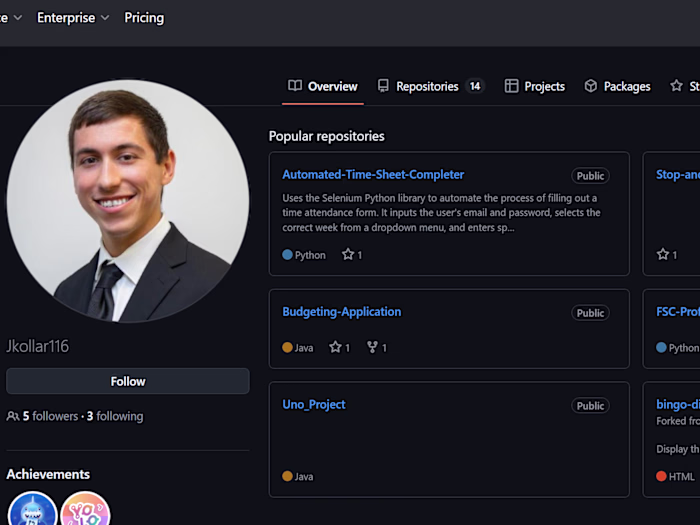View the 3 following list
The image size is (700, 525).
[115, 416]
